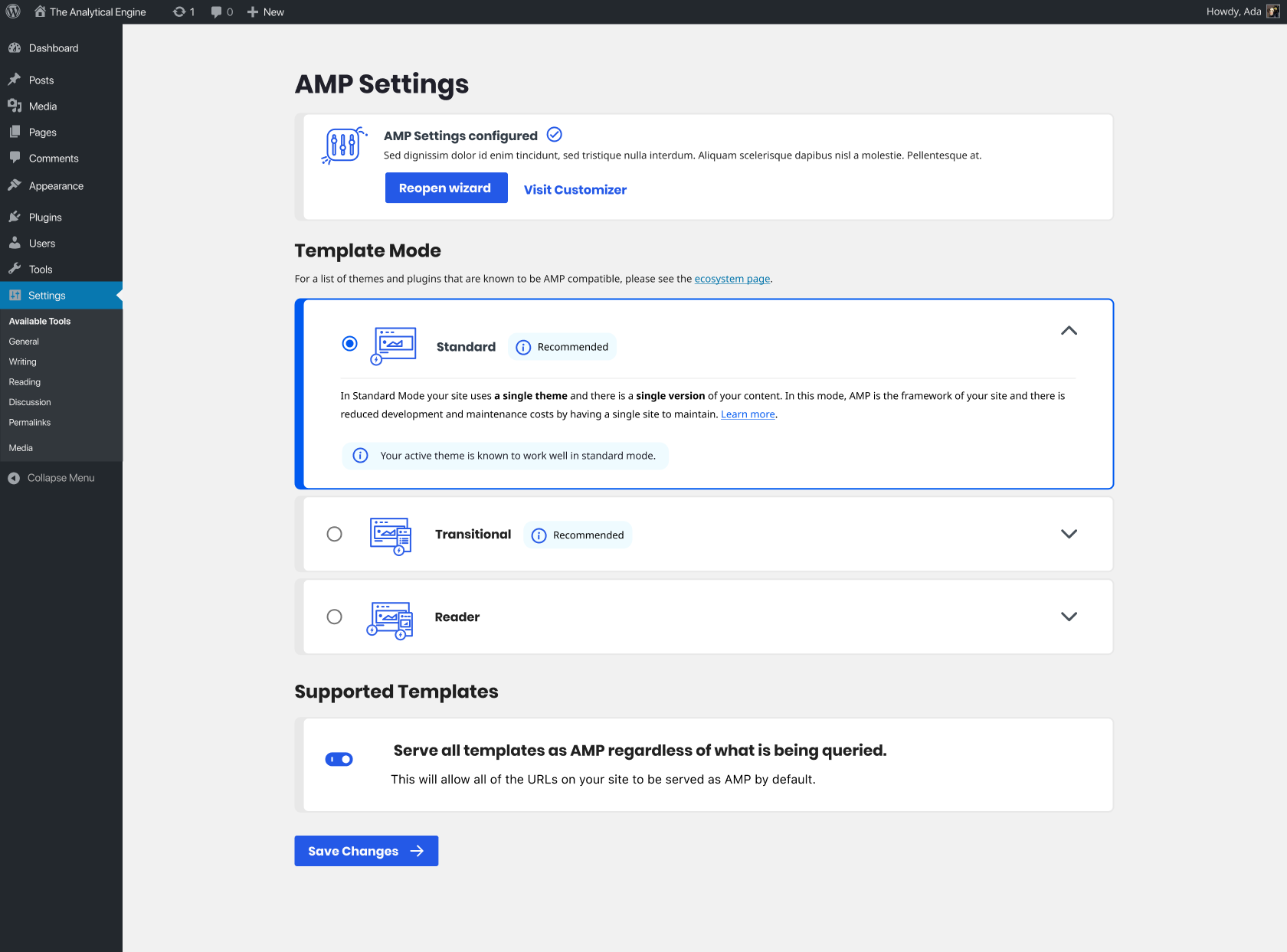This screenshot has height=952, width=1287.
Task: Open the ecosystem page link
Action: point(732,279)
